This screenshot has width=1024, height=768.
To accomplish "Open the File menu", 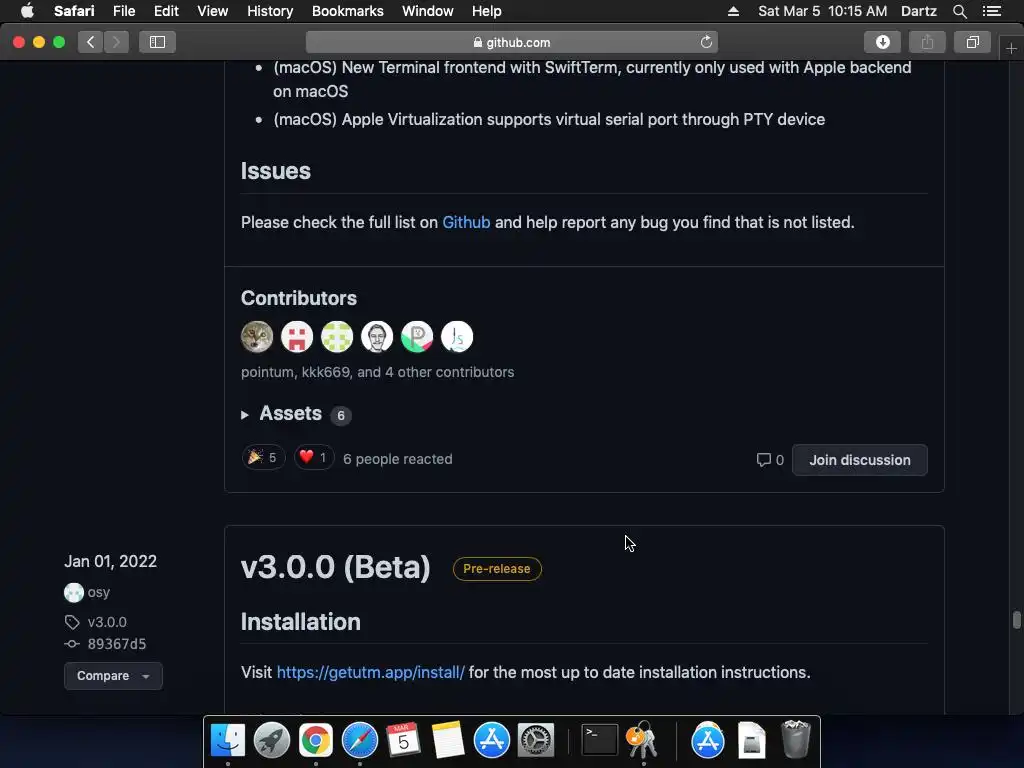I will point(124,11).
